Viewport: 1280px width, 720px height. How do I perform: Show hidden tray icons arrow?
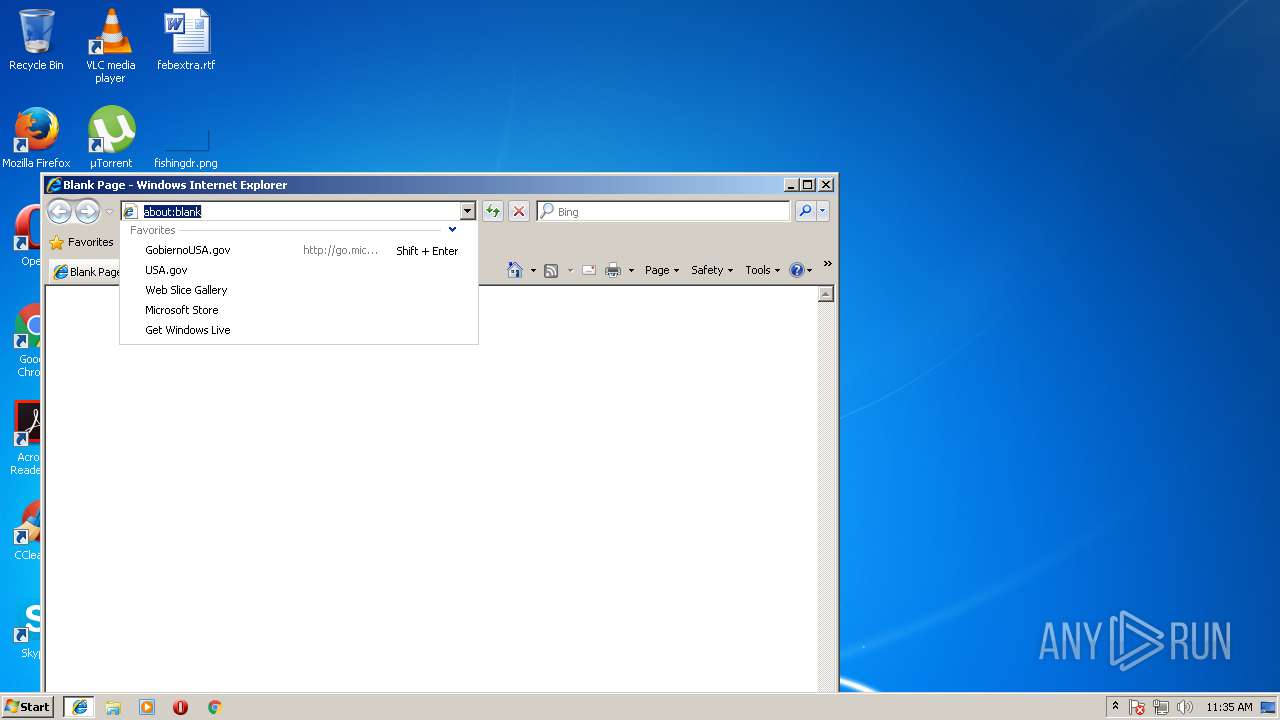[x=1116, y=707]
